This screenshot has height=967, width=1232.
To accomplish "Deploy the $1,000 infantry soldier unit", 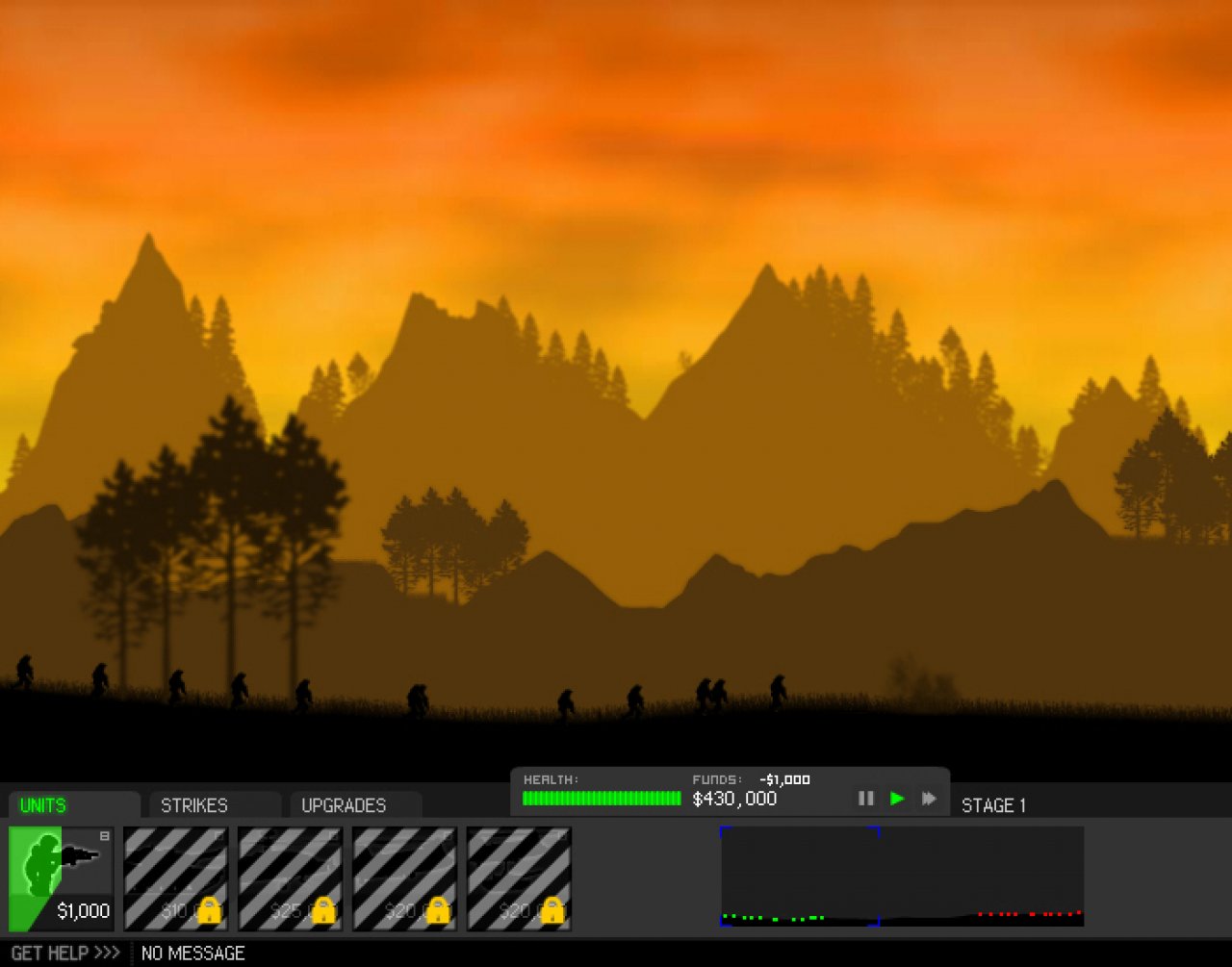I will [62, 878].
